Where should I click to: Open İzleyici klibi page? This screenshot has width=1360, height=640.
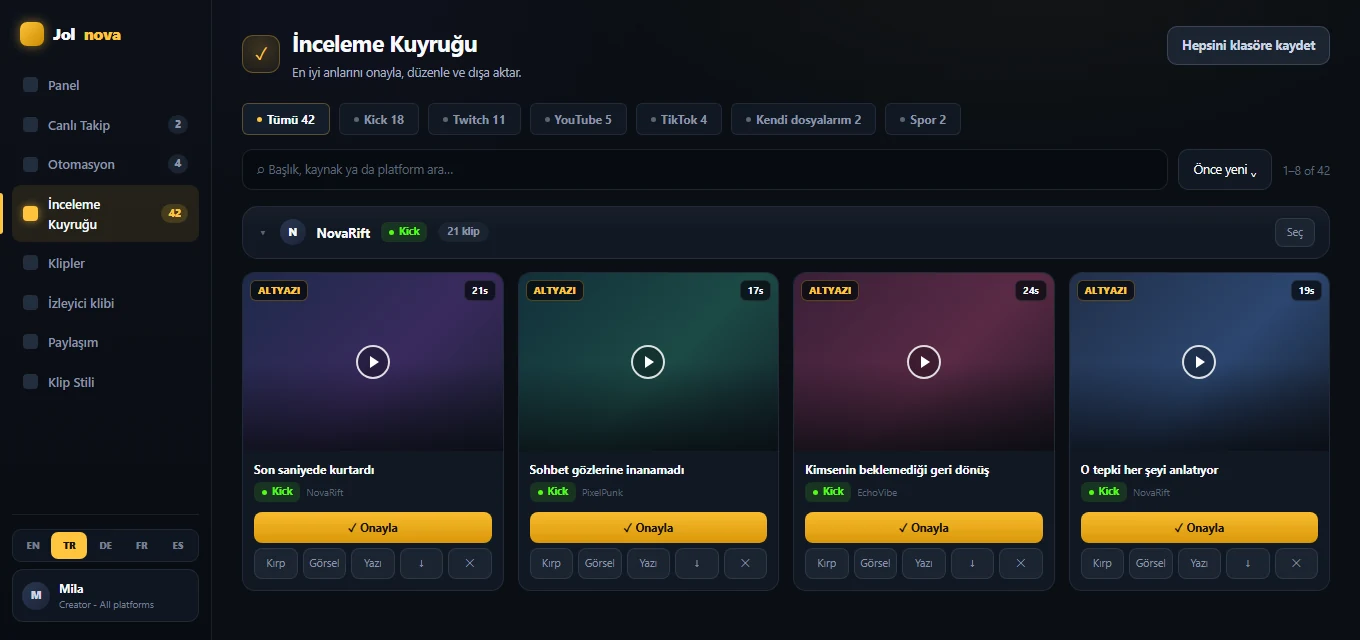[x=105, y=303]
